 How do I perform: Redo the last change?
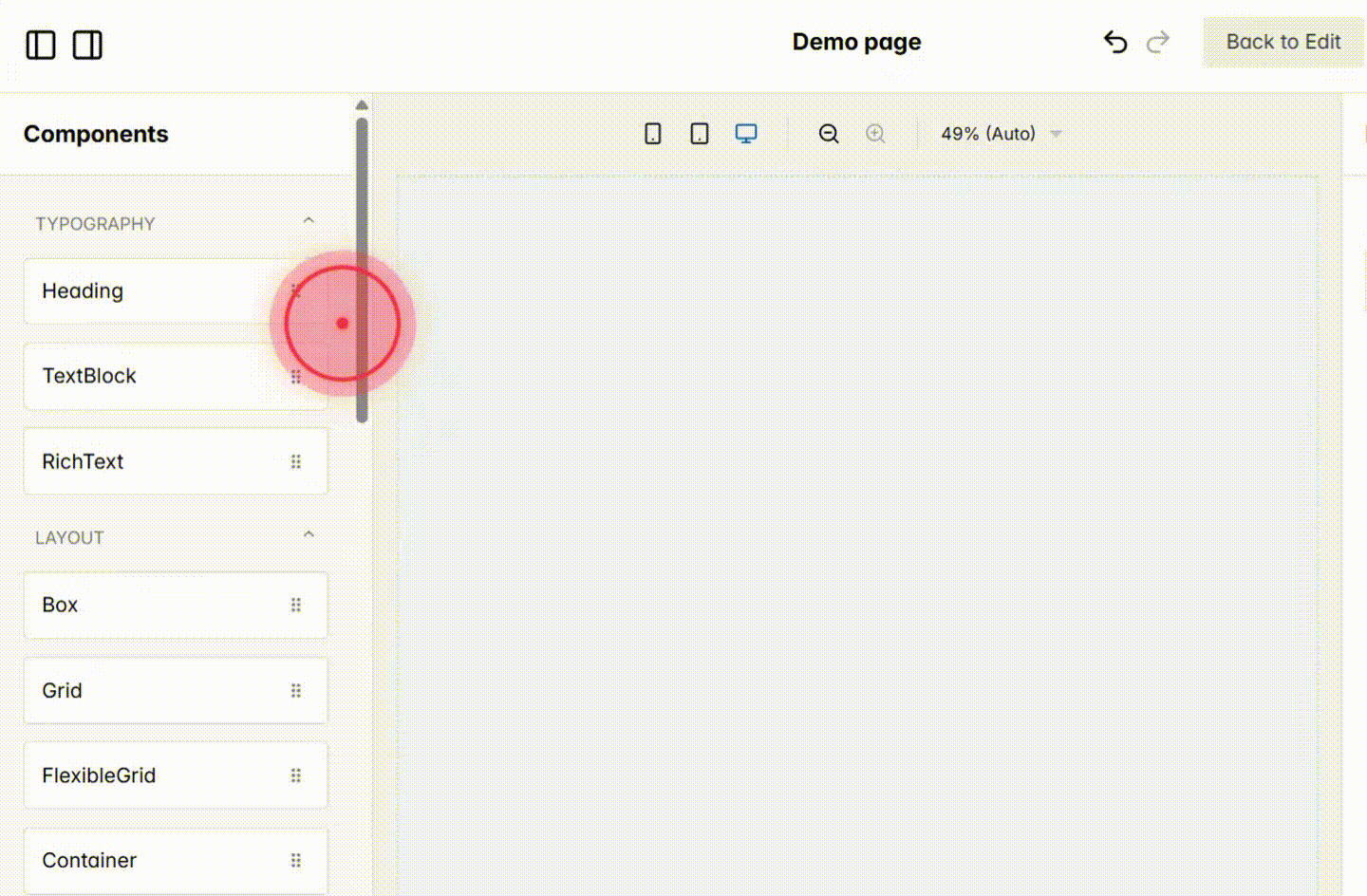click(x=1158, y=43)
